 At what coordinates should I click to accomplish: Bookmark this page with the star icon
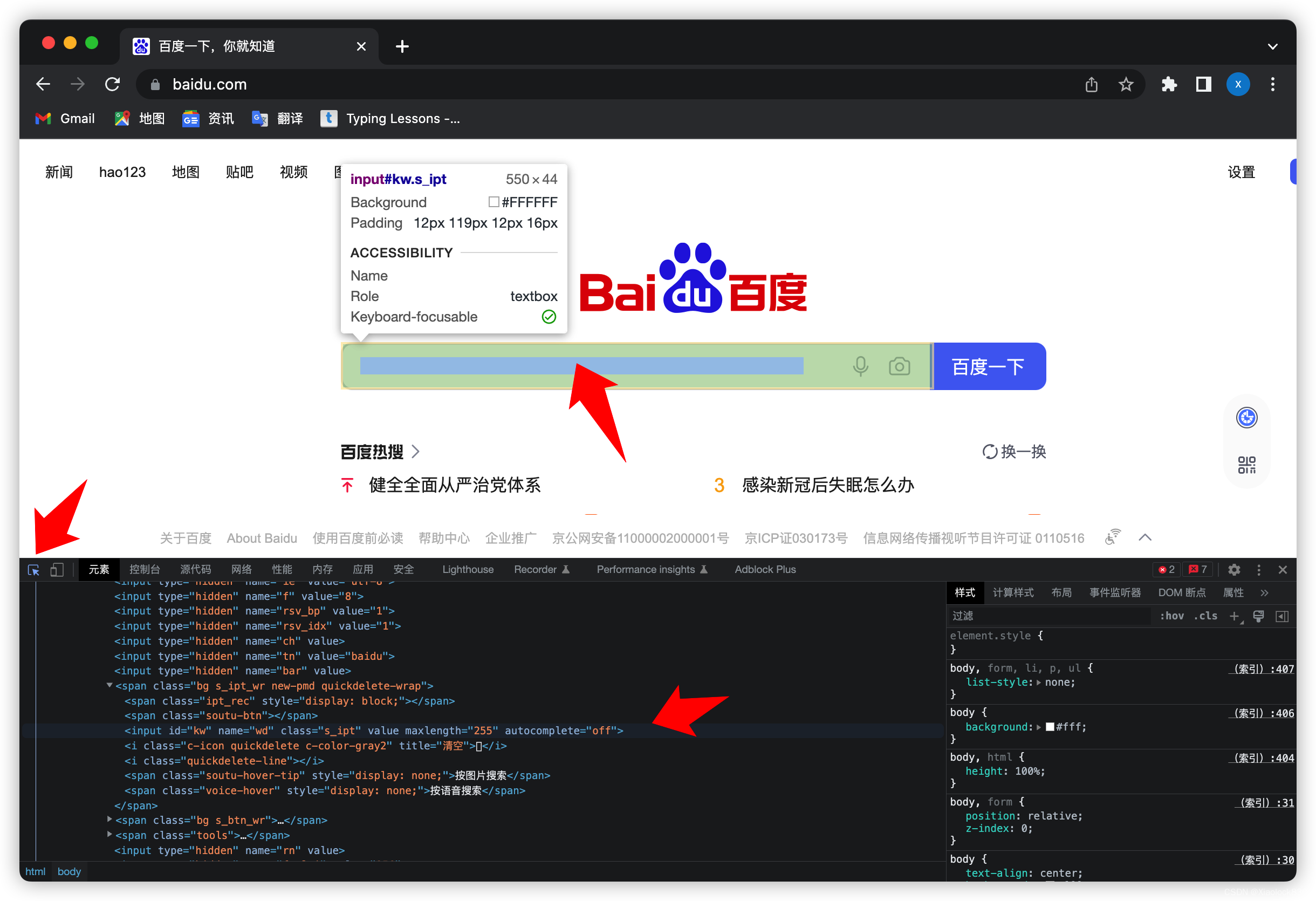click(x=1126, y=84)
